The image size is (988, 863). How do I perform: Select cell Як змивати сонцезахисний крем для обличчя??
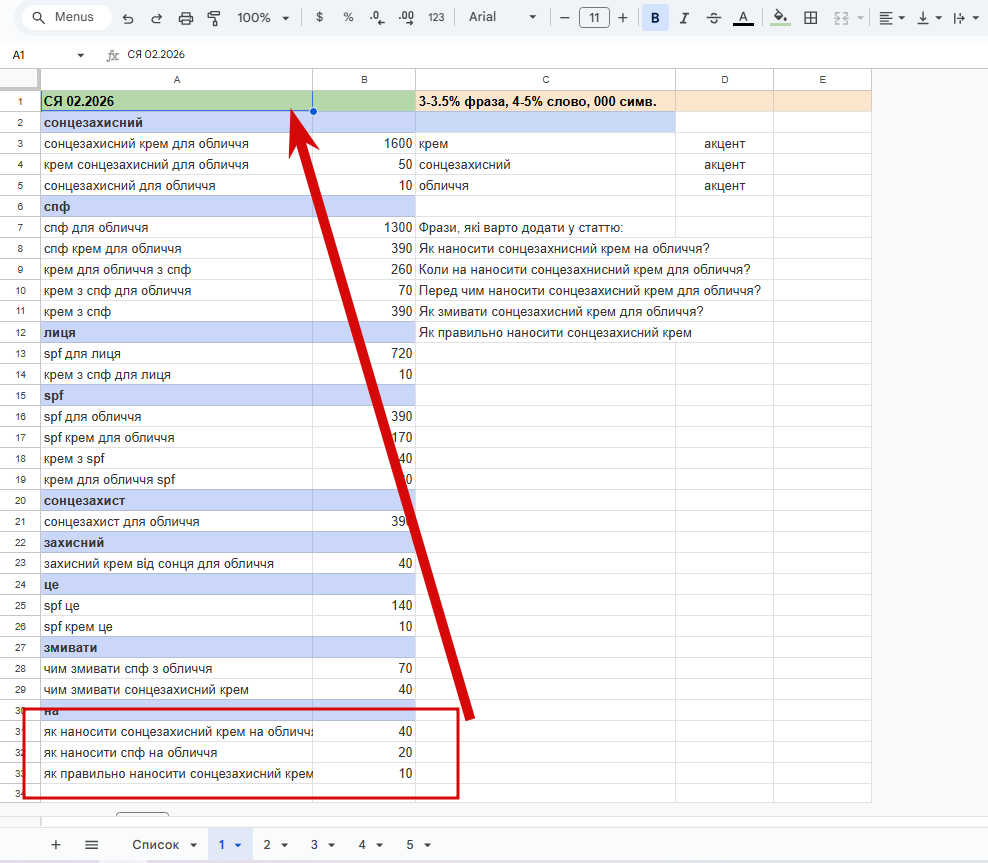pos(546,312)
